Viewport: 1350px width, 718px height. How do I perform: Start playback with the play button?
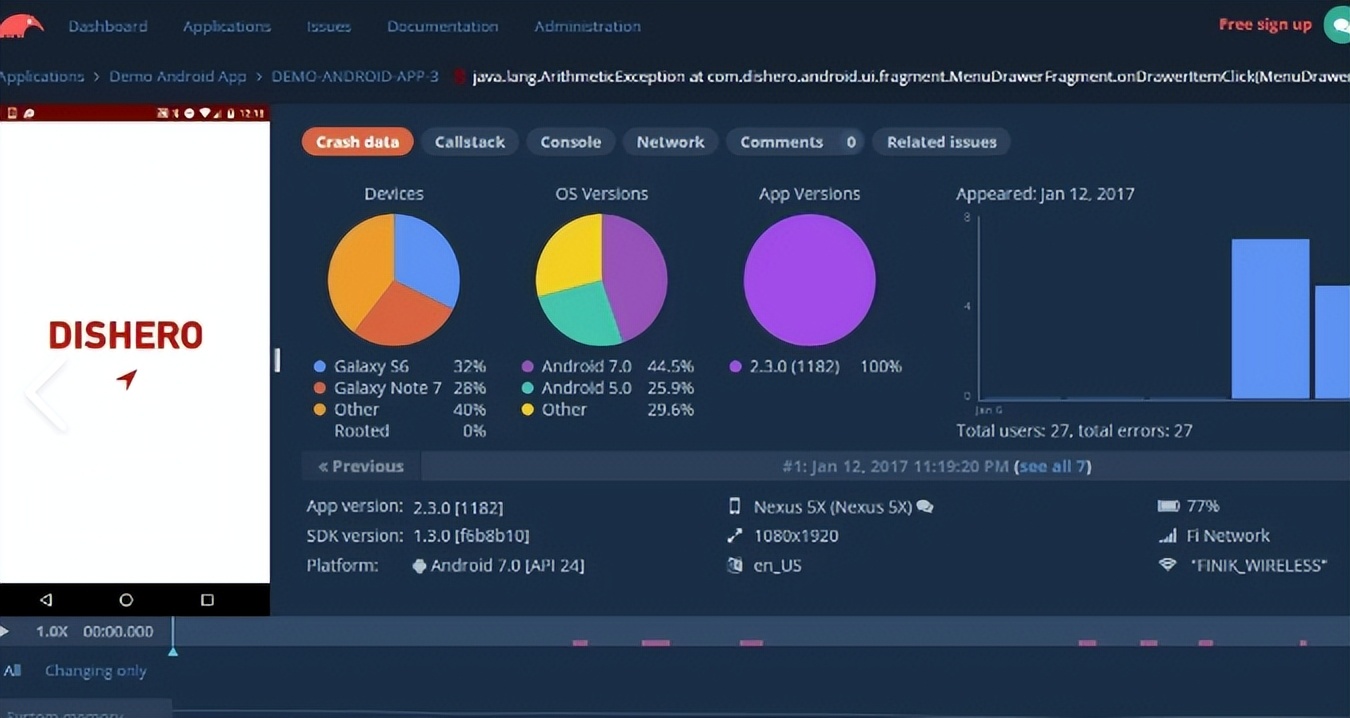point(5,631)
